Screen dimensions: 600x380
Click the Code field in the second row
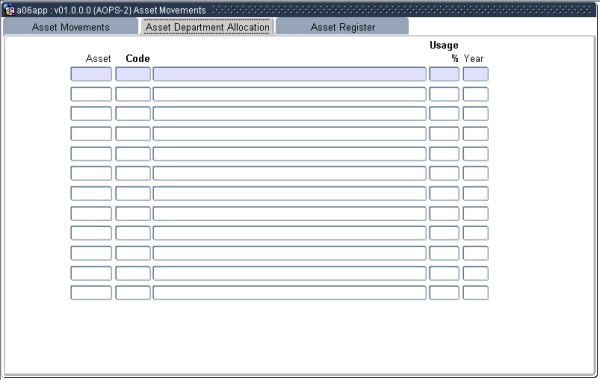pos(133,94)
